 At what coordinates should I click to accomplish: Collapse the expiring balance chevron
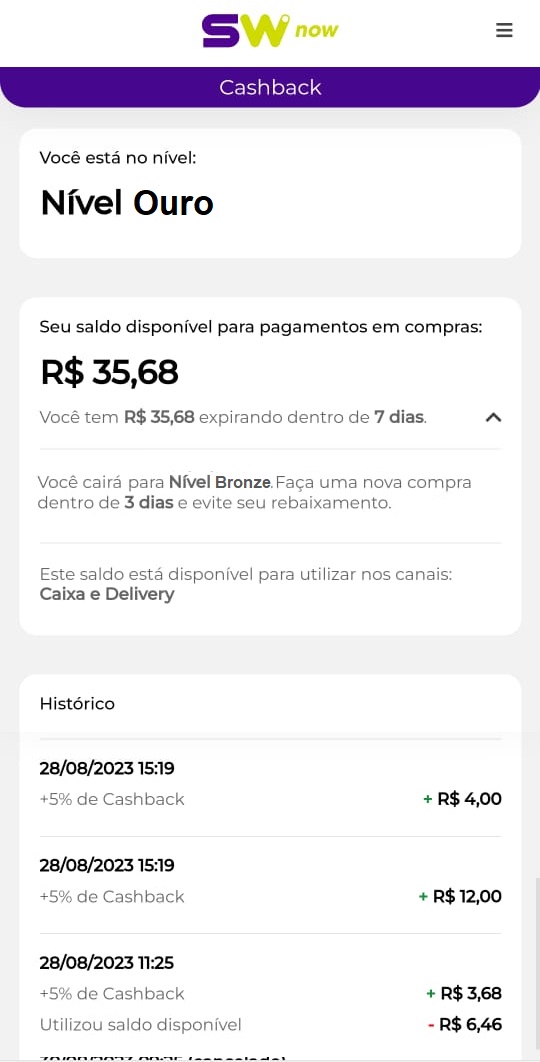click(493, 418)
